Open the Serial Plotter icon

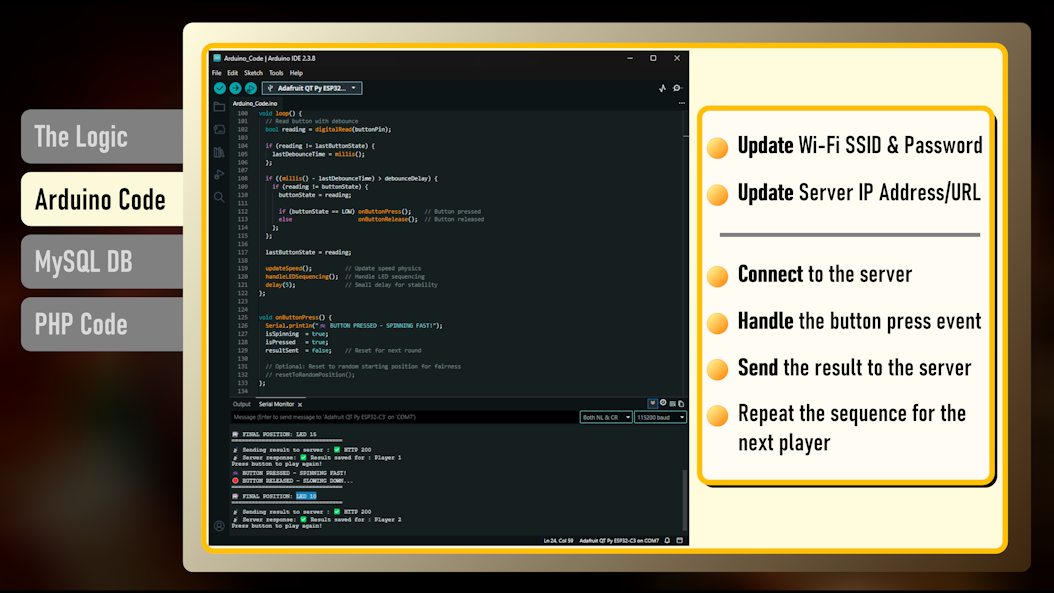[x=662, y=88]
